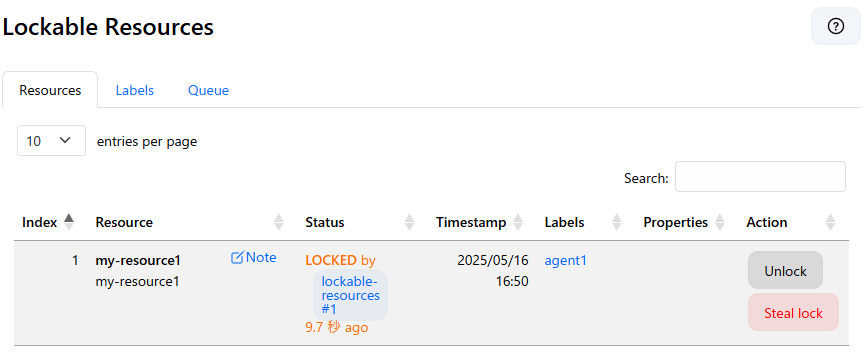Unlock my-resource1 with the Unlock button

(785, 270)
